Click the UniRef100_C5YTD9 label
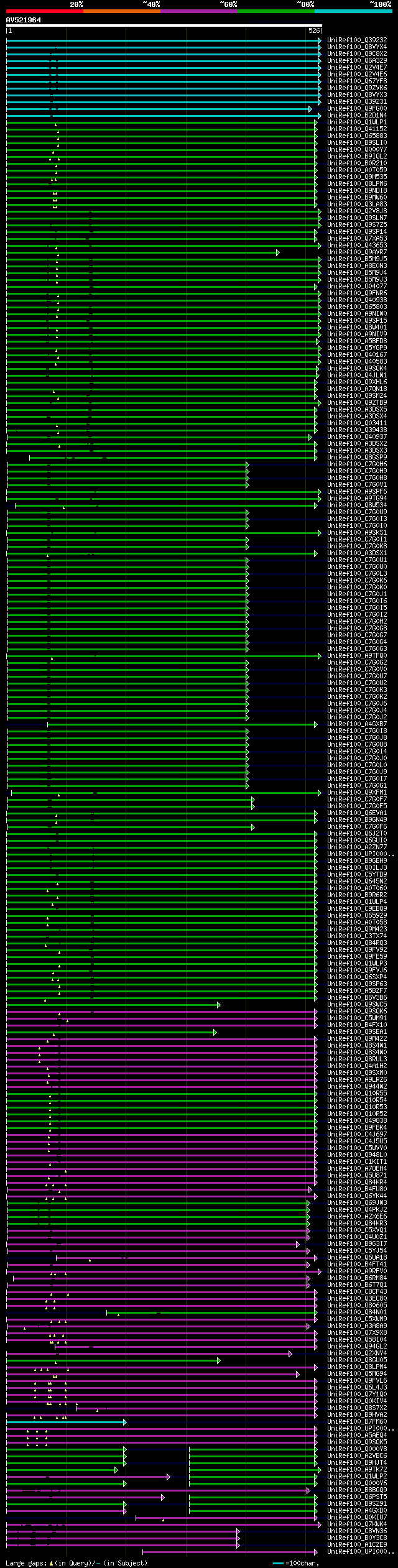 coord(357,875)
